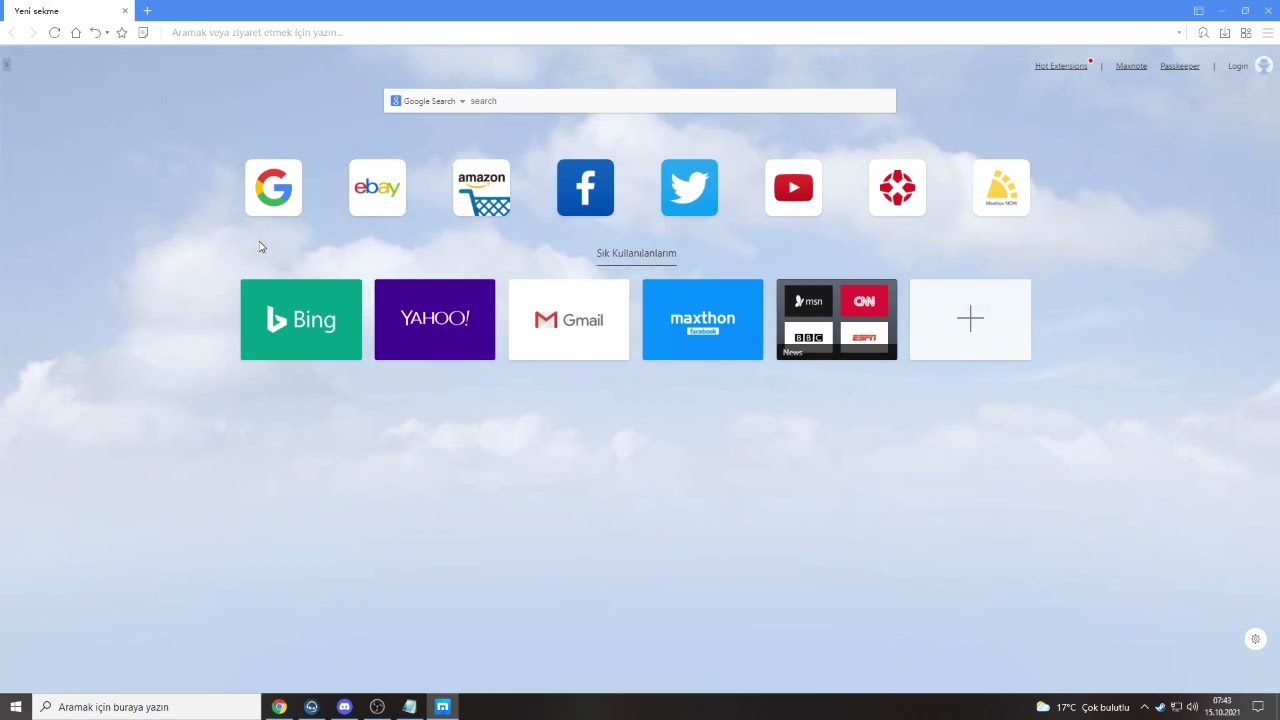Open the weather widget 17°C Çok bulutlu
The height and width of the screenshot is (720, 1280).
tap(1083, 707)
